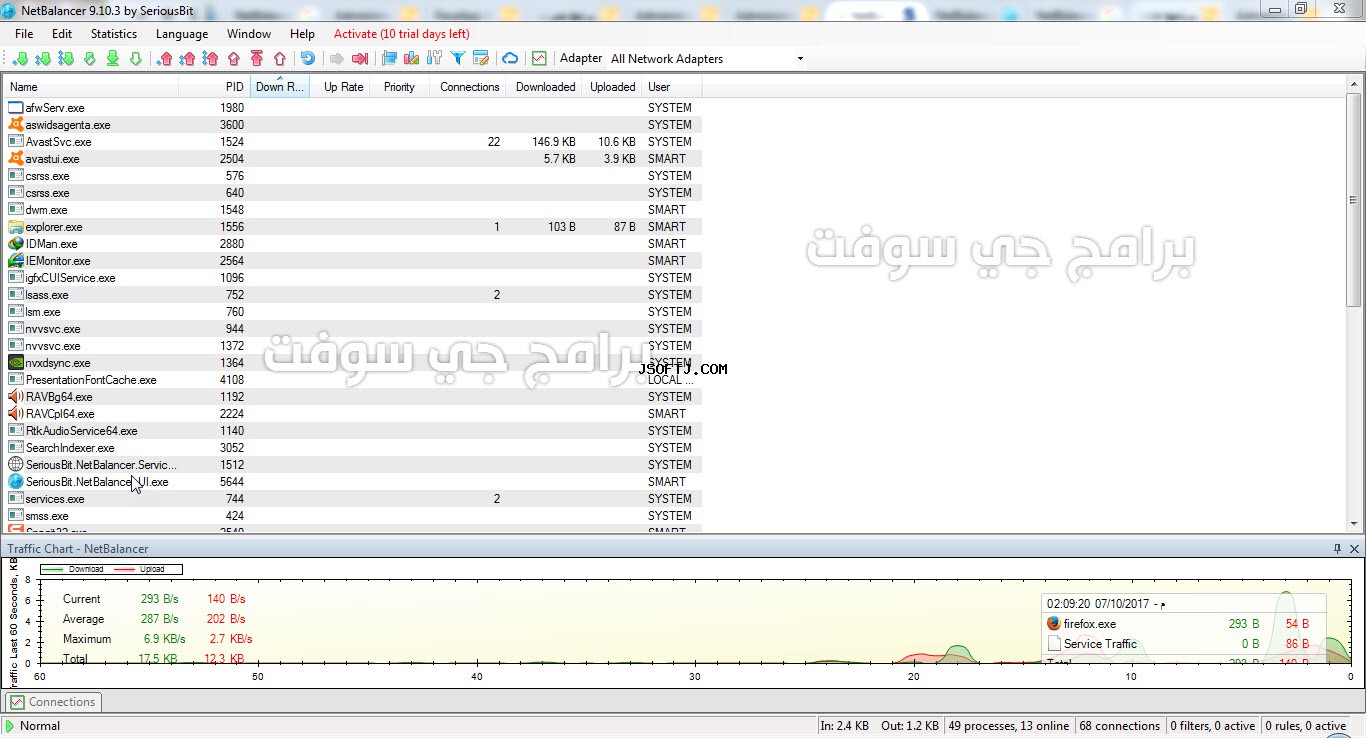
Task: Open the bar chart statistics toolbar icon
Action: [411, 59]
